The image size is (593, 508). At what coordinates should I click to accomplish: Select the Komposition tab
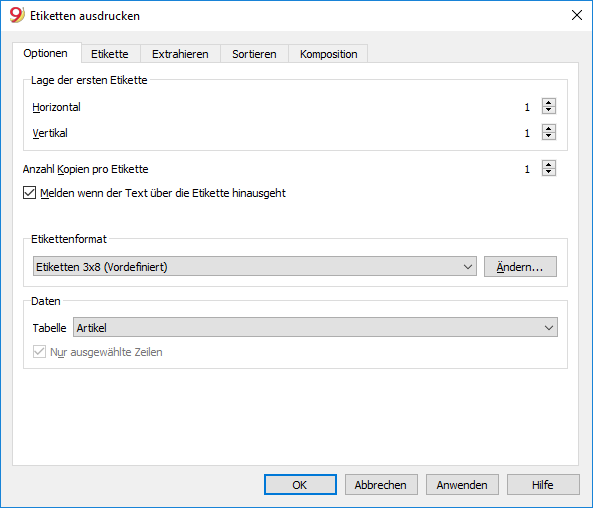pos(328,54)
